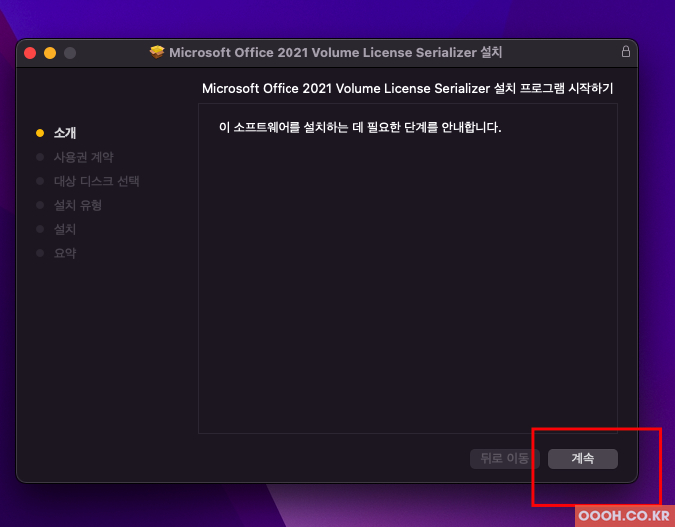
Task: Select the 소개 step in sidebar
Action: [65, 133]
